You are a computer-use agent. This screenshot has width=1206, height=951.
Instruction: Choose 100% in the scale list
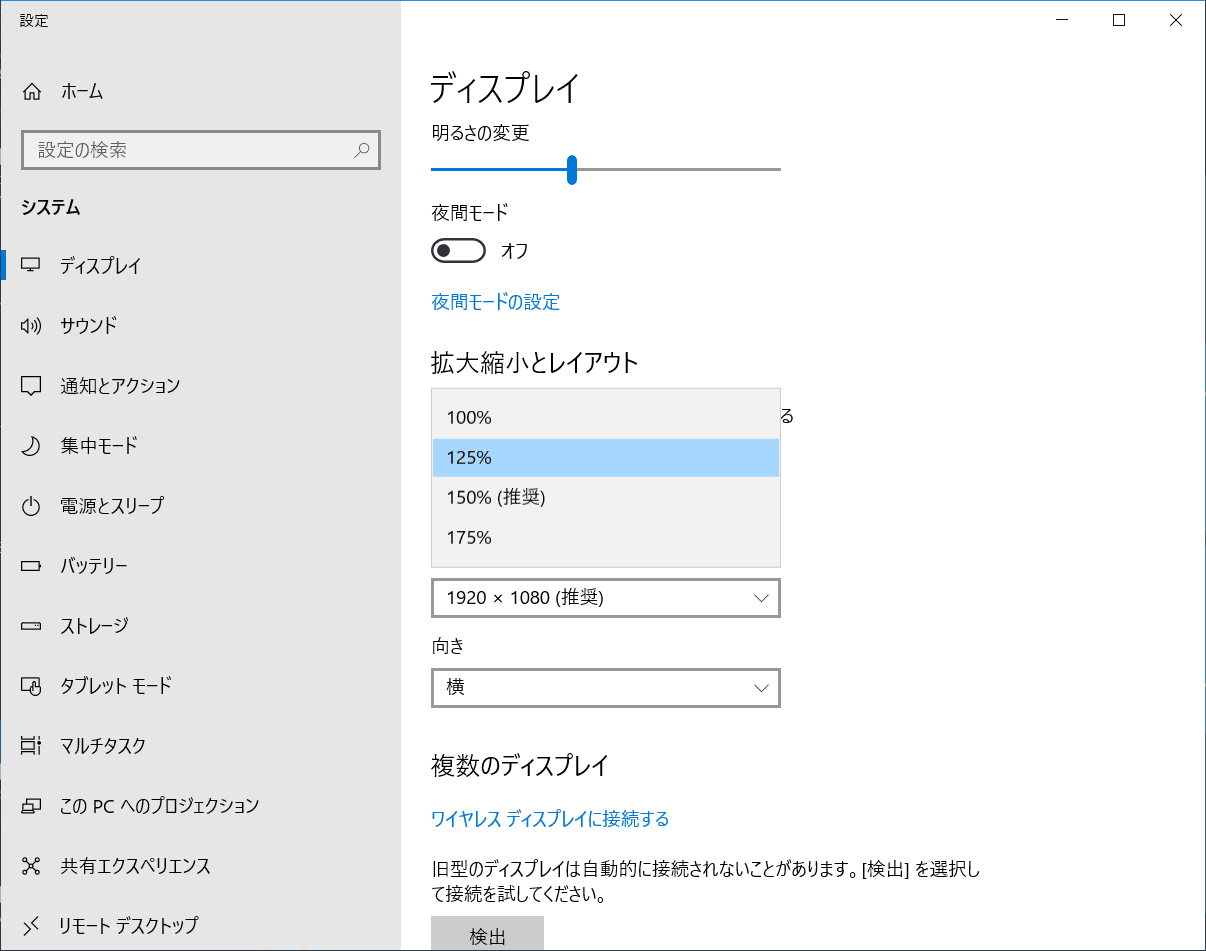pos(470,418)
